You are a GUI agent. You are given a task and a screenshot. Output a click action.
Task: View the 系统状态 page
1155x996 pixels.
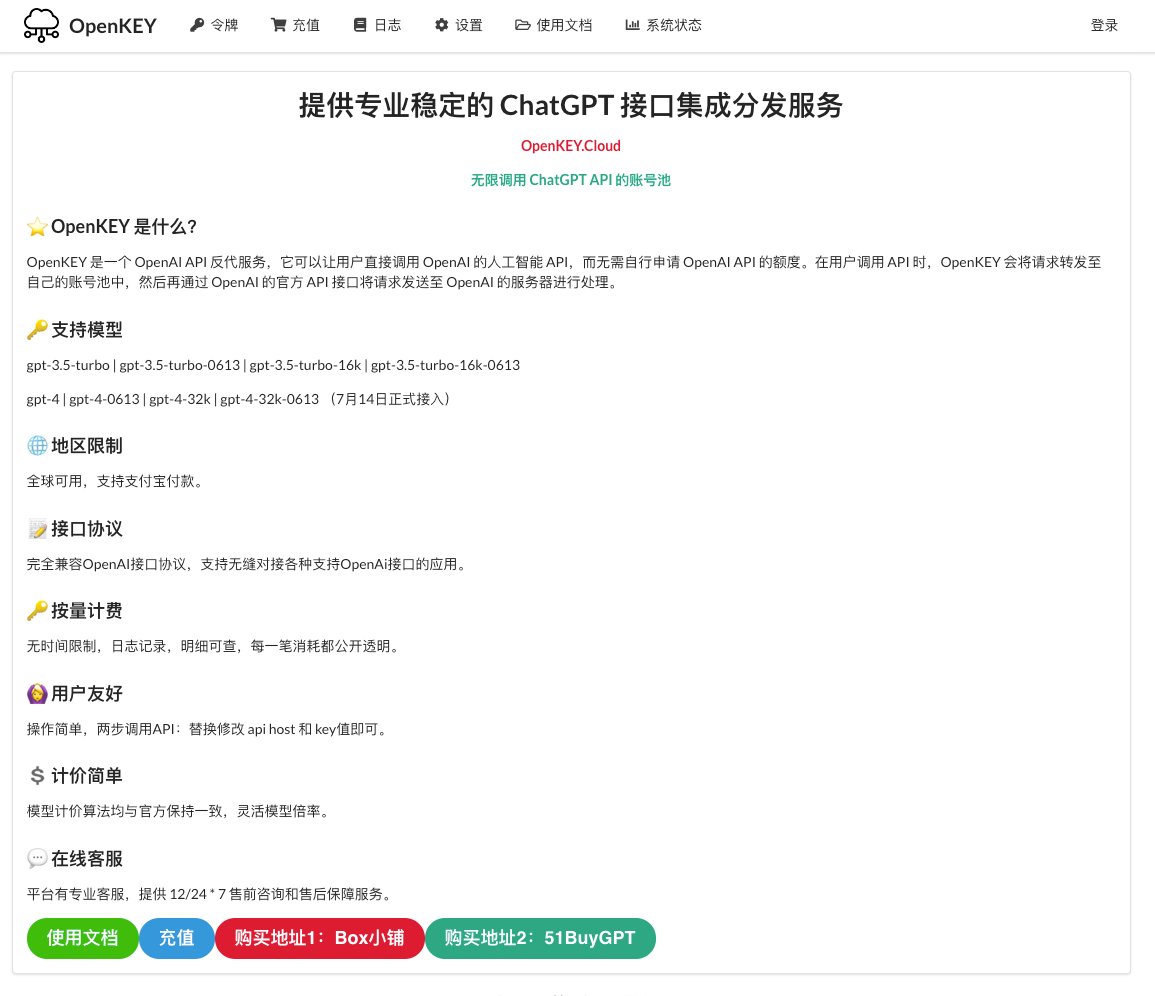click(x=663, y=25)
